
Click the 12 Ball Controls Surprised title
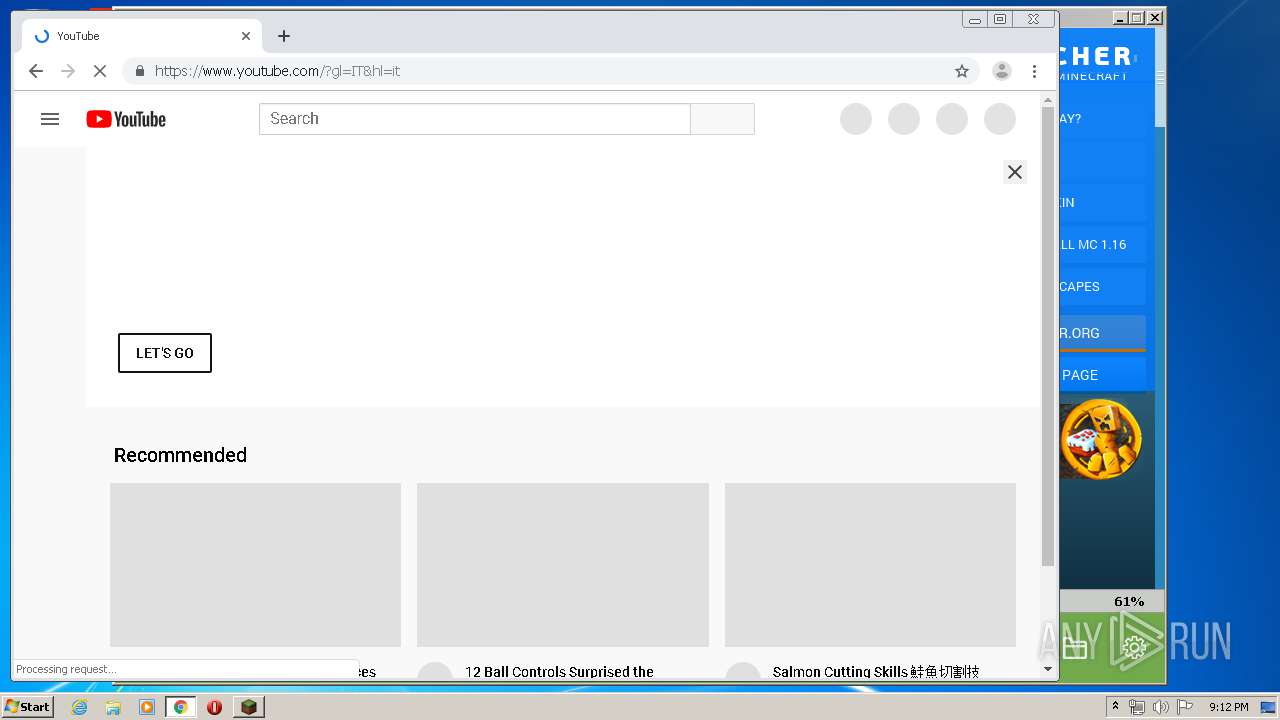(x=559, y=672)
